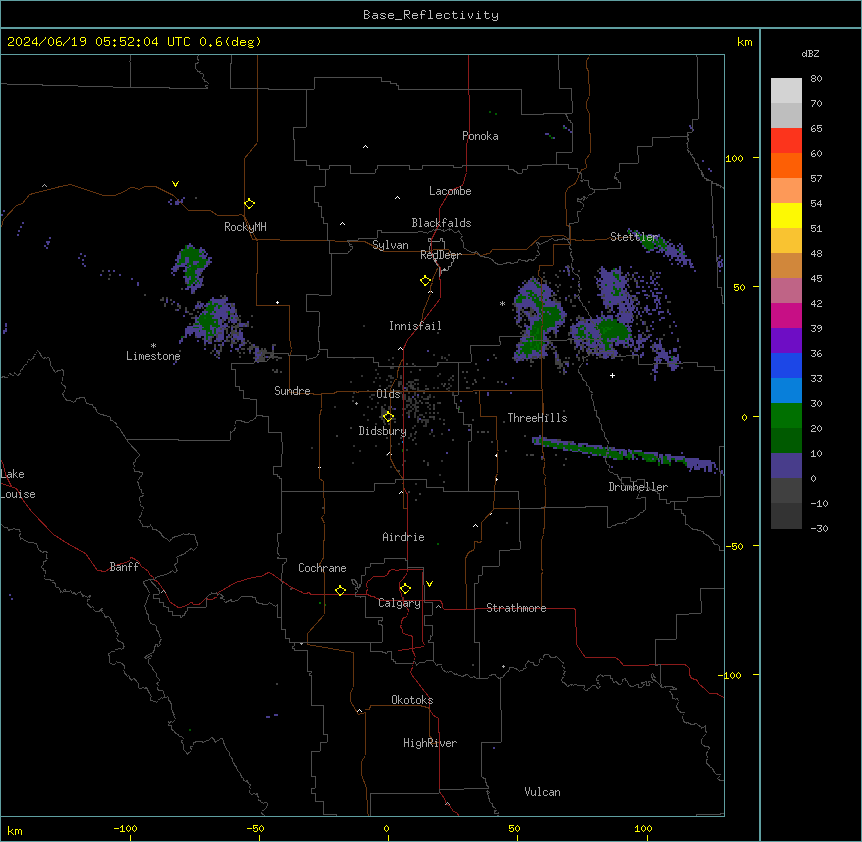Click the yellow 54 dBZ legend swatch

[786, 215]
